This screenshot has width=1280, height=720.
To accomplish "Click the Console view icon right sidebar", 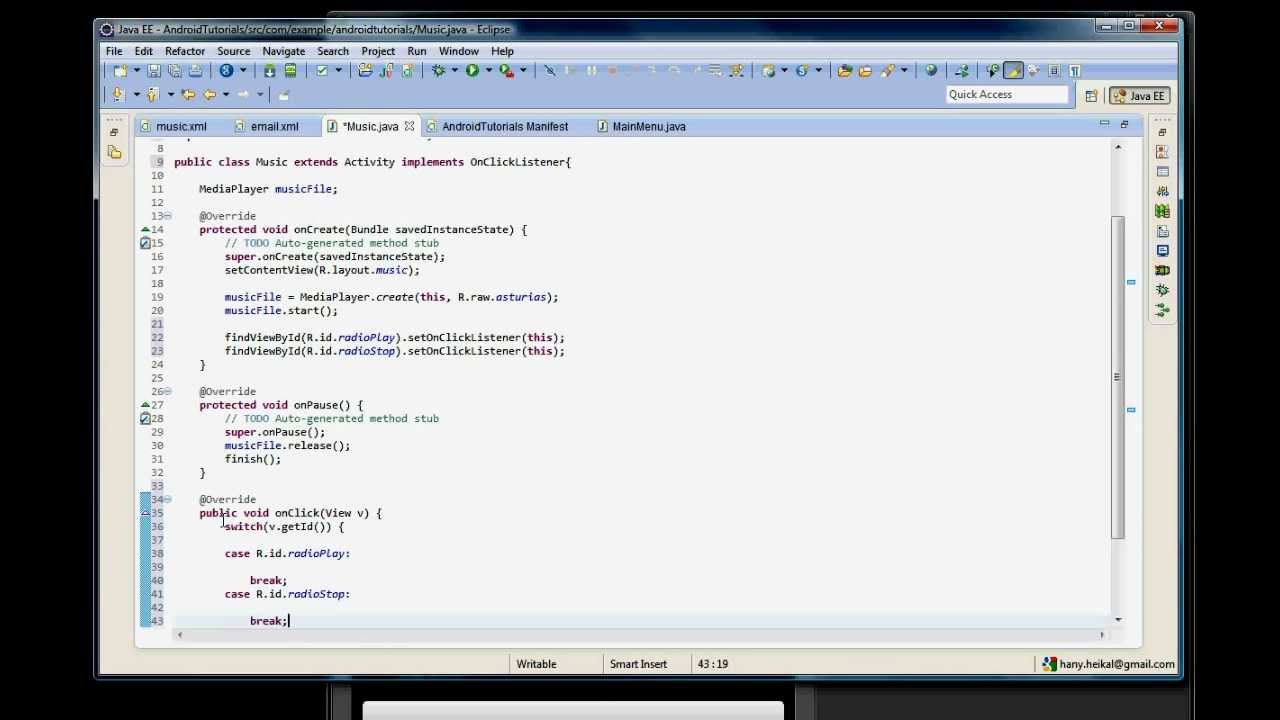I will point(1162,250).
